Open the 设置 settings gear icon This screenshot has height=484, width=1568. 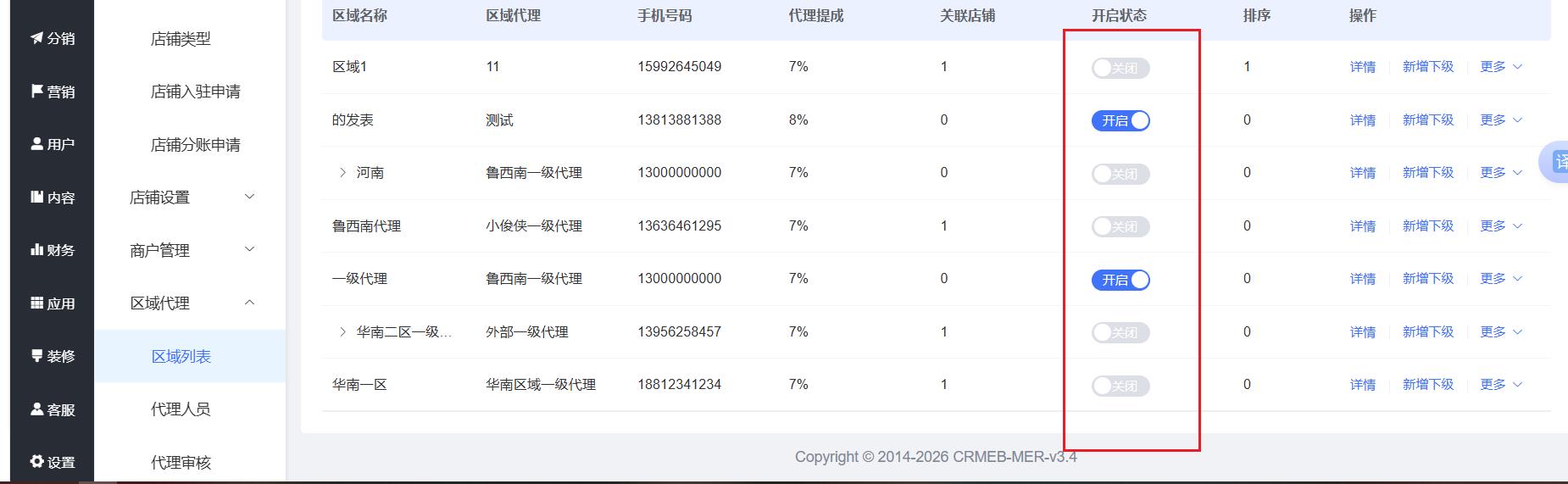click(37, 462)
